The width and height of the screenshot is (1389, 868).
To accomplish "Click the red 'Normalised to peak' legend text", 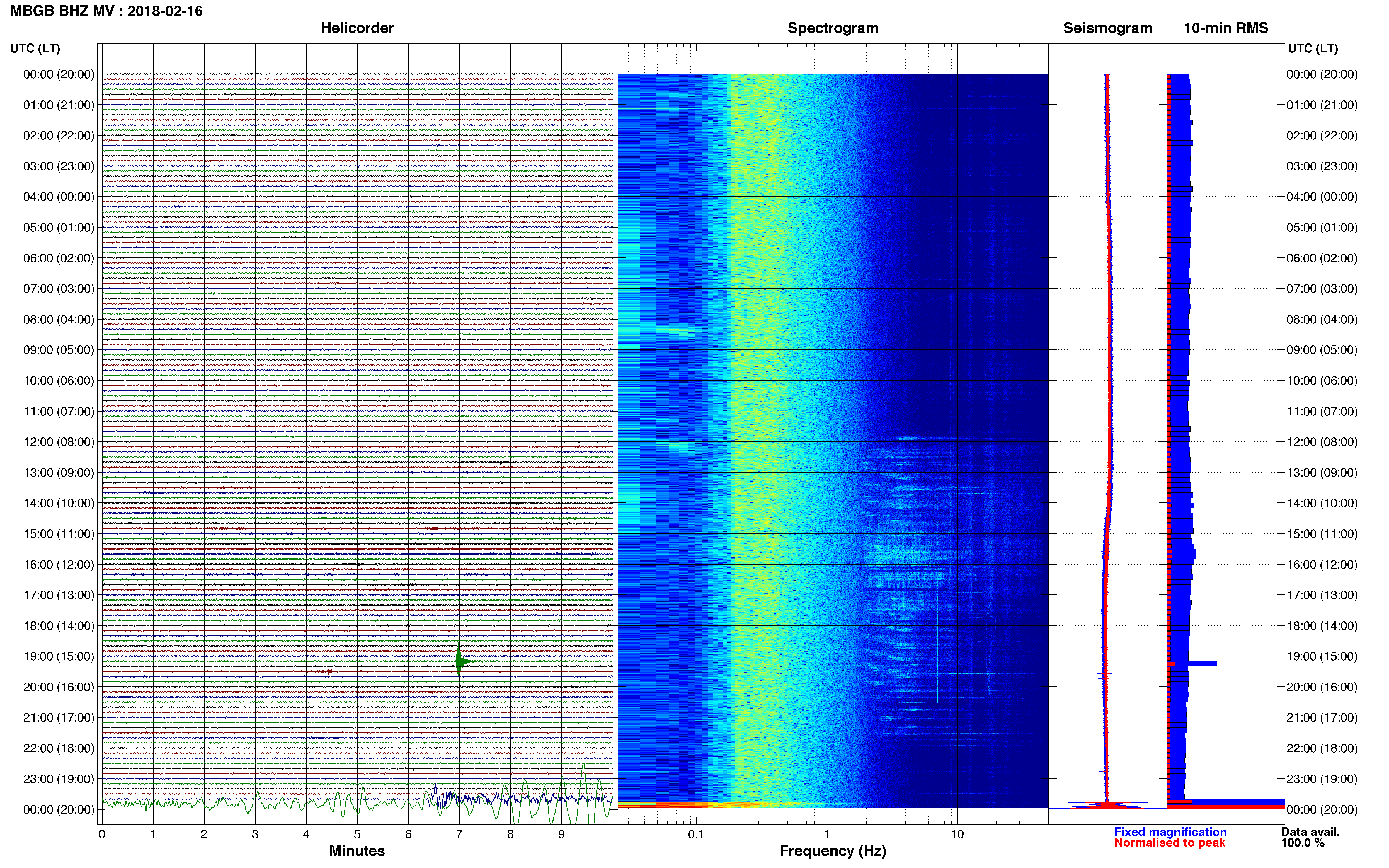I will (x=1170, y=843).
